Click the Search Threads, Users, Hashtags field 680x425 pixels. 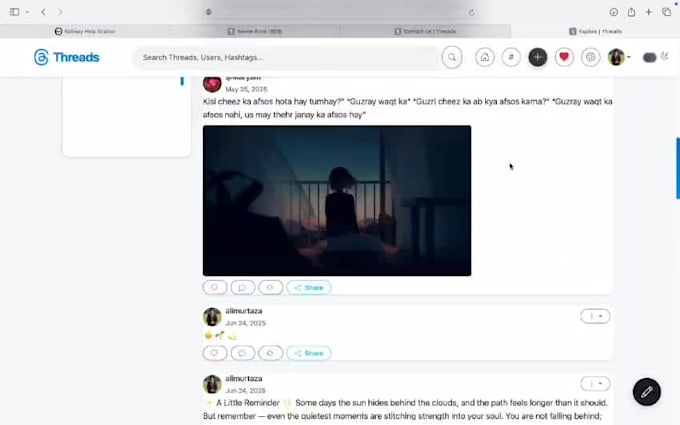point(286,57)
